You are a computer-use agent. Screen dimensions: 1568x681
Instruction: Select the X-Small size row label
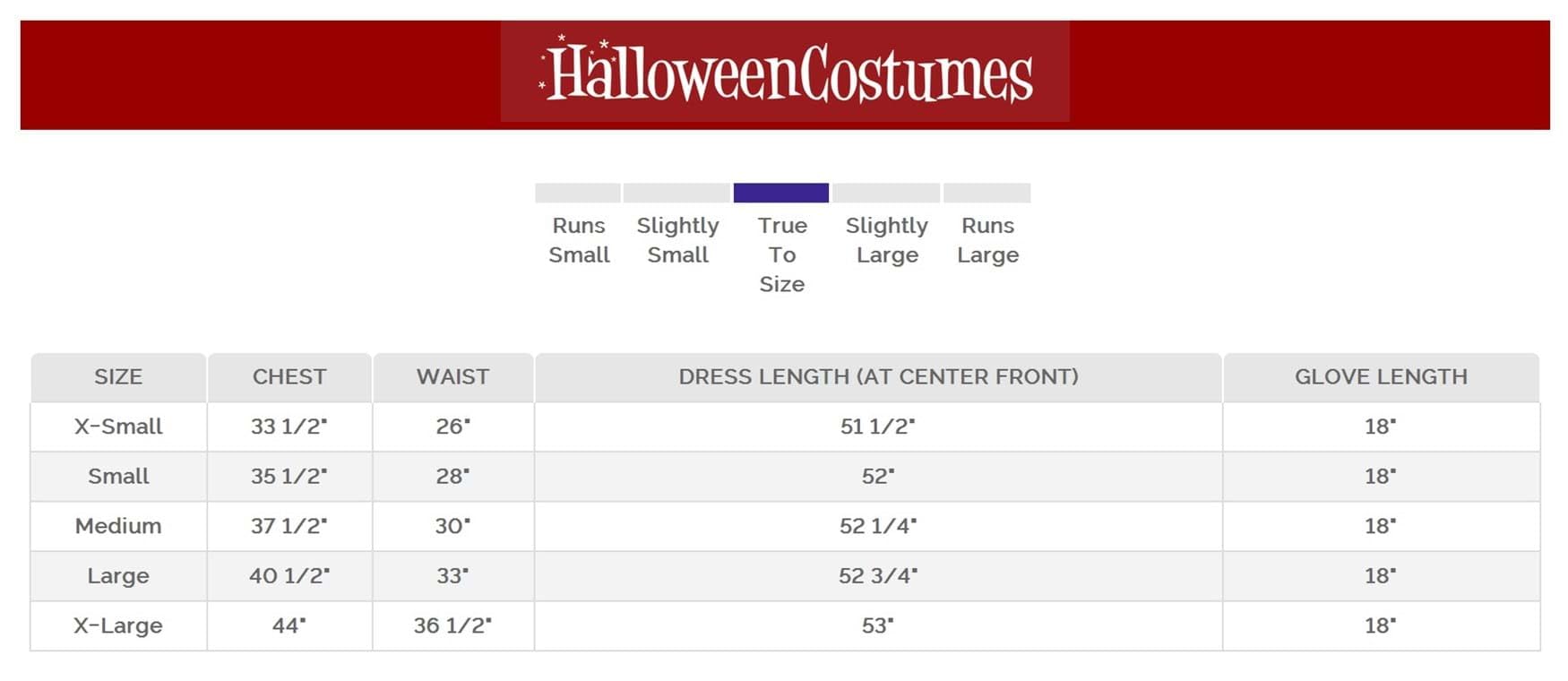tap(118, 427)
